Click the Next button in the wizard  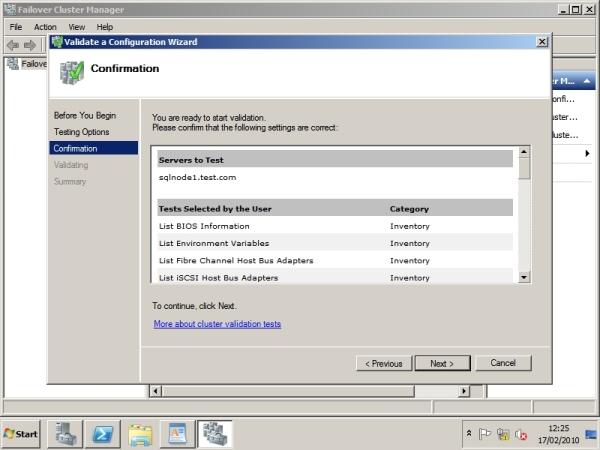click(442, 363)
